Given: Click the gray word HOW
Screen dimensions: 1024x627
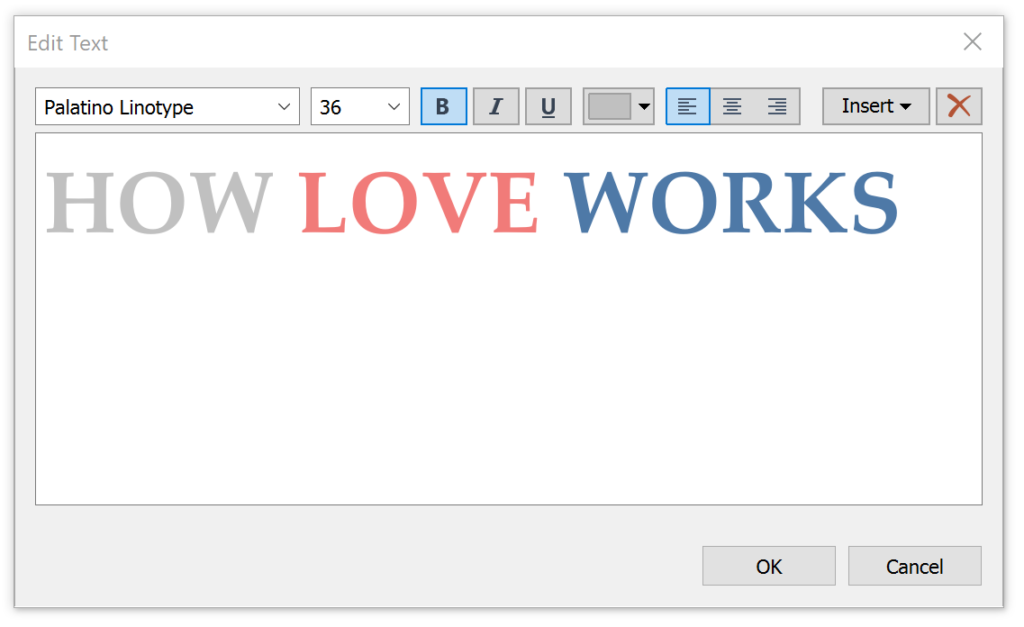Looking at the screenshot, I should 159,202.
